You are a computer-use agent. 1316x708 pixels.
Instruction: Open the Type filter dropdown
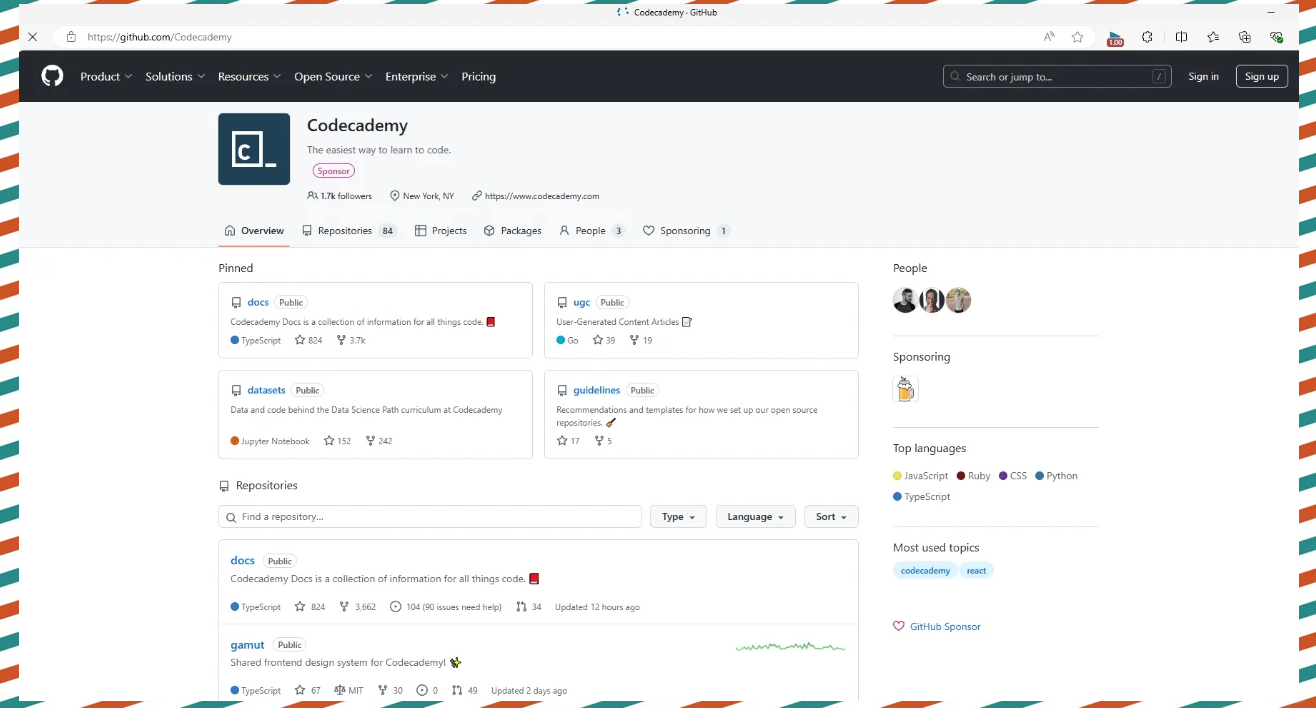[x=678, y=517]
